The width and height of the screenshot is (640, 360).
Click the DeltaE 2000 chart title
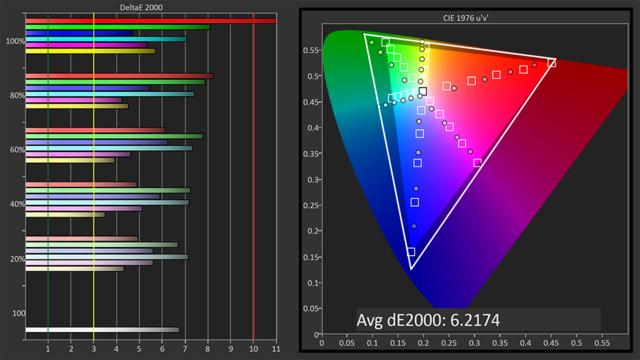click(x=141, y=7)
